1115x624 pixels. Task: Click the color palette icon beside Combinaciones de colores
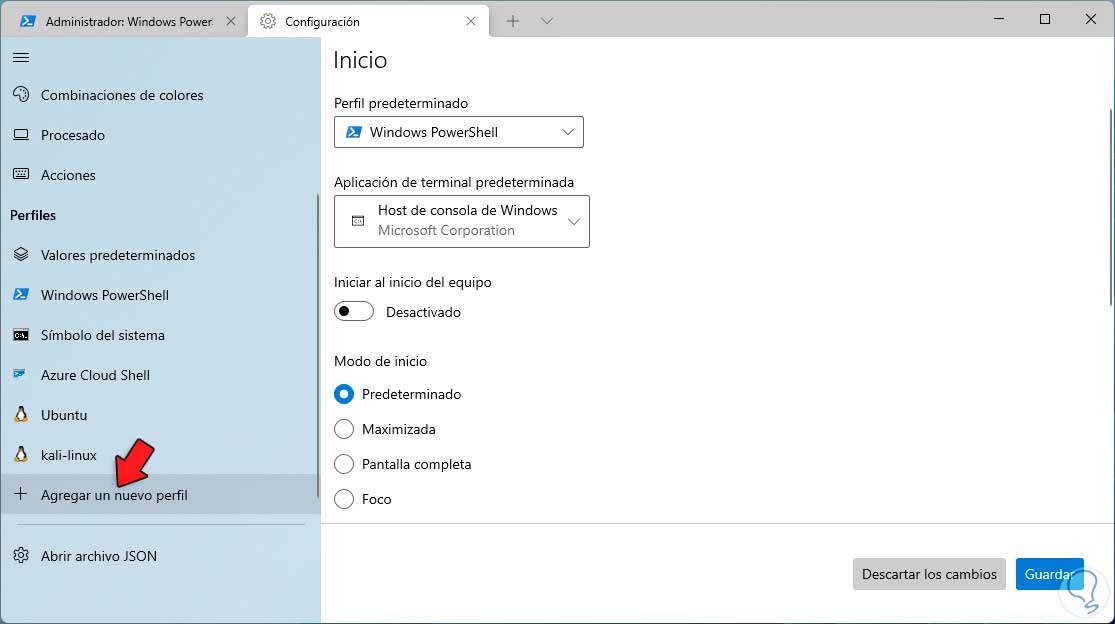pos(21,95)
